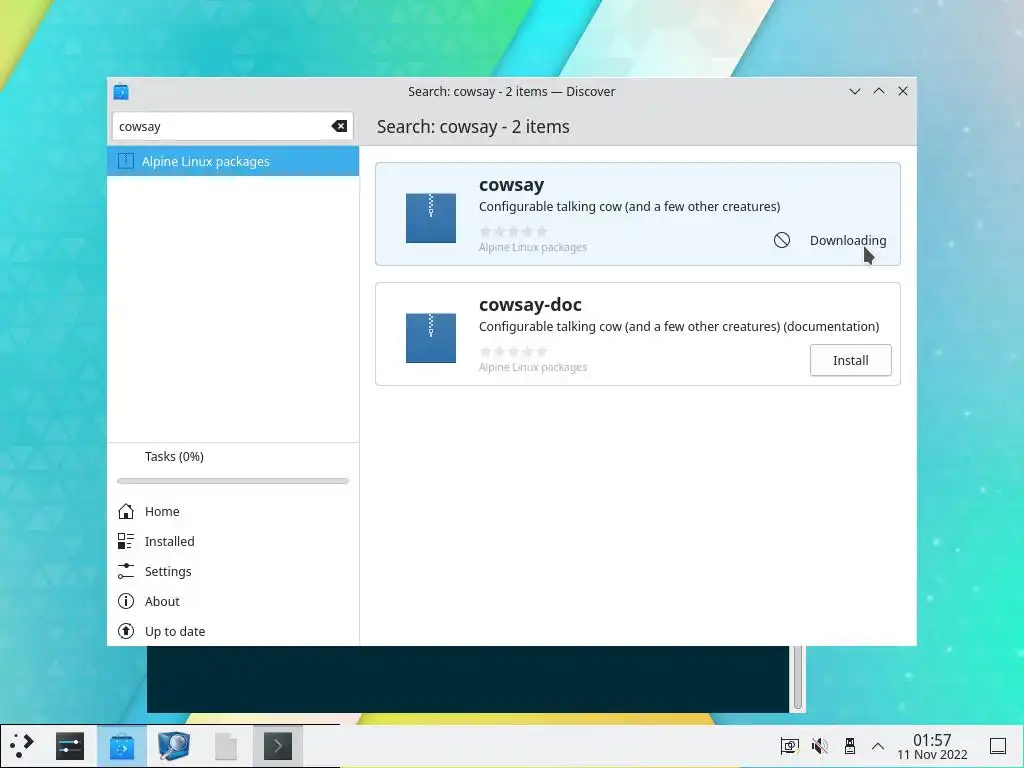This screenshot has height=768, width=1024.
Task: Click the About info icon
Action: [126, 601]
